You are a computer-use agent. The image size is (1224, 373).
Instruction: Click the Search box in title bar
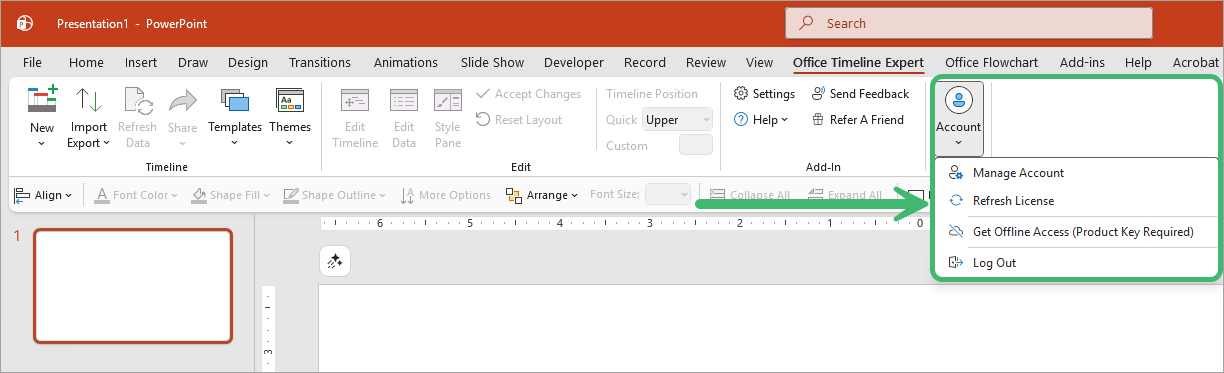(969, 23)
